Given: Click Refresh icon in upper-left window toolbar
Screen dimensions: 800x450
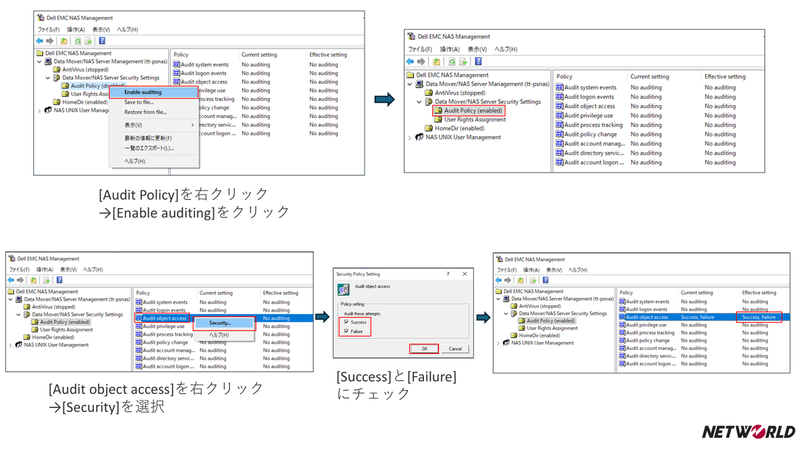Looking at the screenshot, I should (x=78, y=41).
